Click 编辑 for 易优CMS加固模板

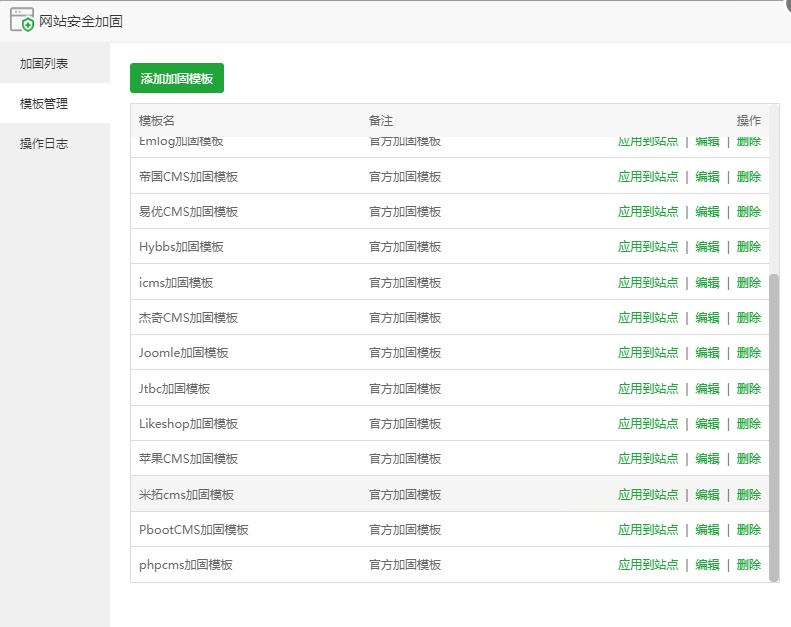707,212
